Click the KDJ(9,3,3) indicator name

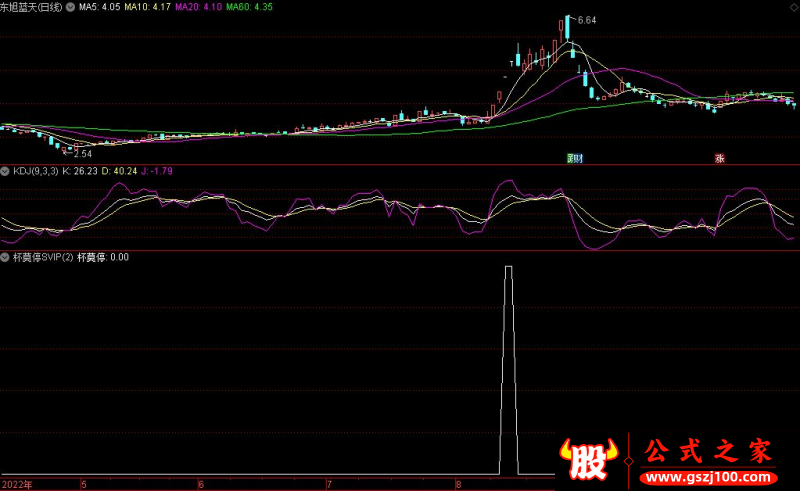35,171
